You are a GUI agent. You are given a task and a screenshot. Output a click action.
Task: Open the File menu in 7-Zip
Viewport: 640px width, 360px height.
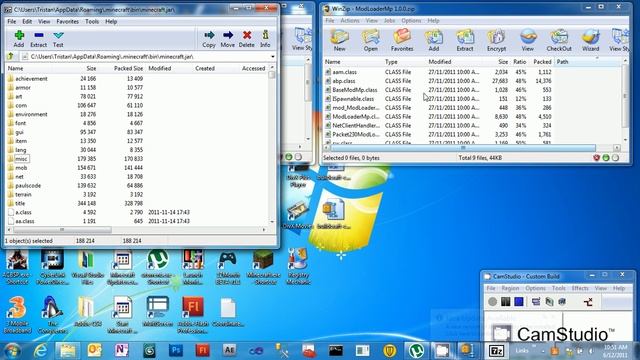12,21
